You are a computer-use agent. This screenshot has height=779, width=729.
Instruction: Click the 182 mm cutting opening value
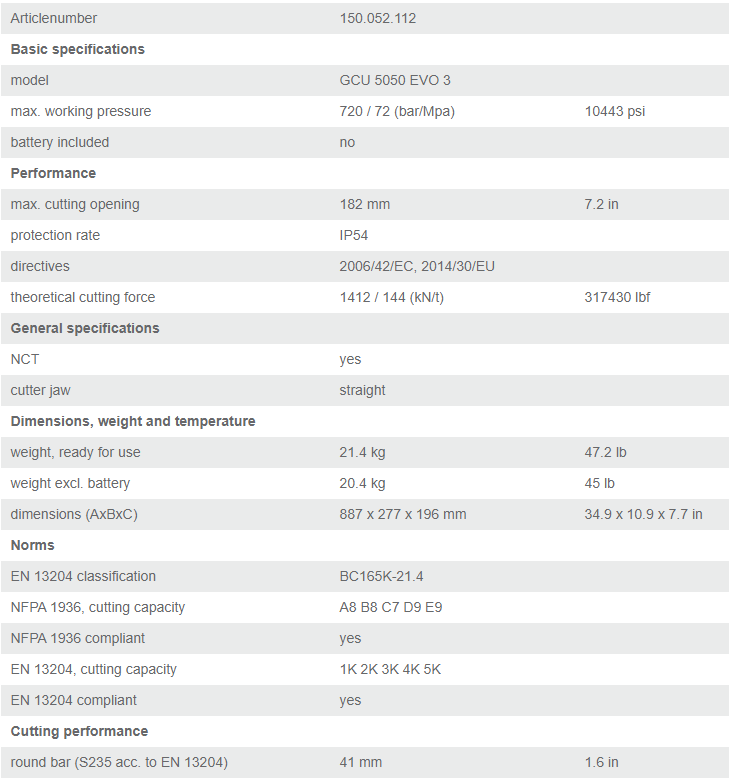pos(364,204)
